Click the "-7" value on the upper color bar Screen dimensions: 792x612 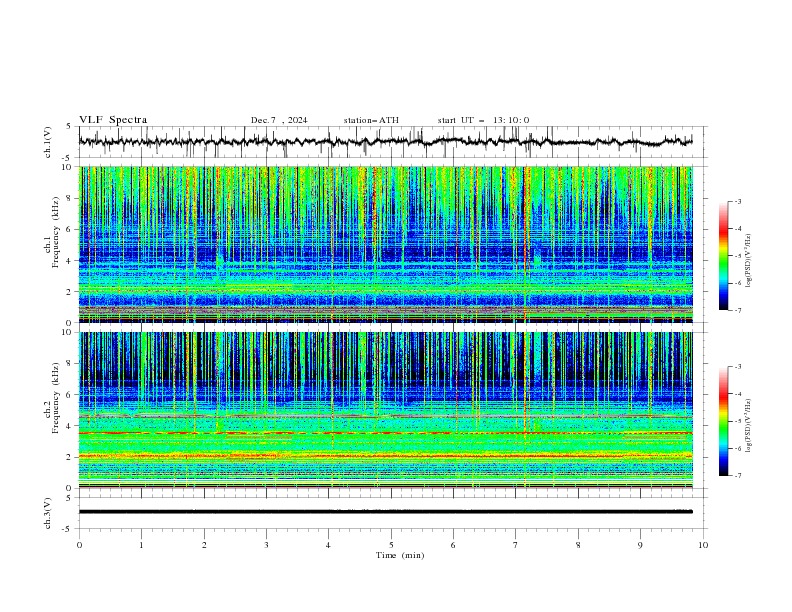pyautogui.click(x=738, y=310)
